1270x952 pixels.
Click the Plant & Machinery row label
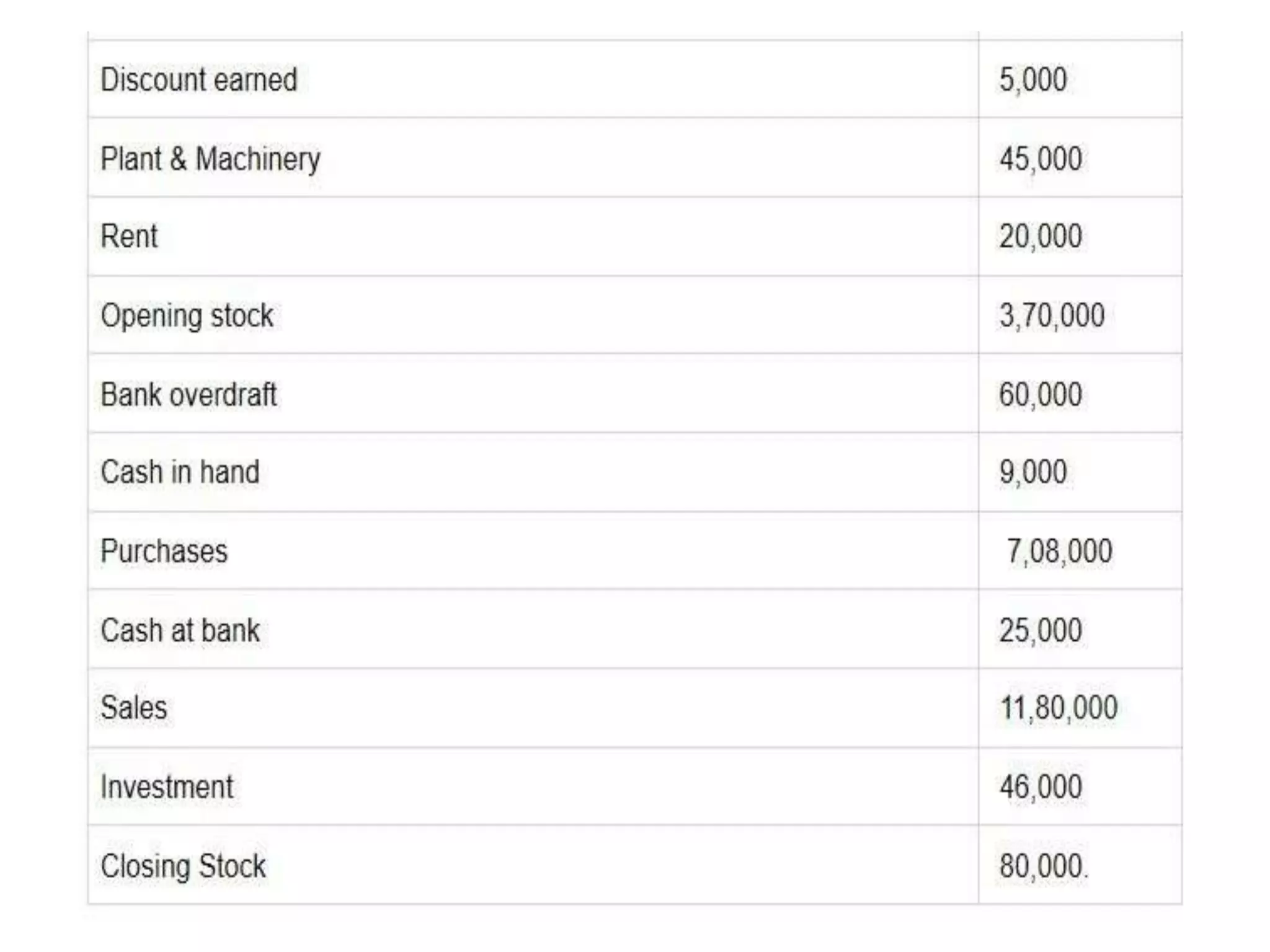(x=210, y=159)
